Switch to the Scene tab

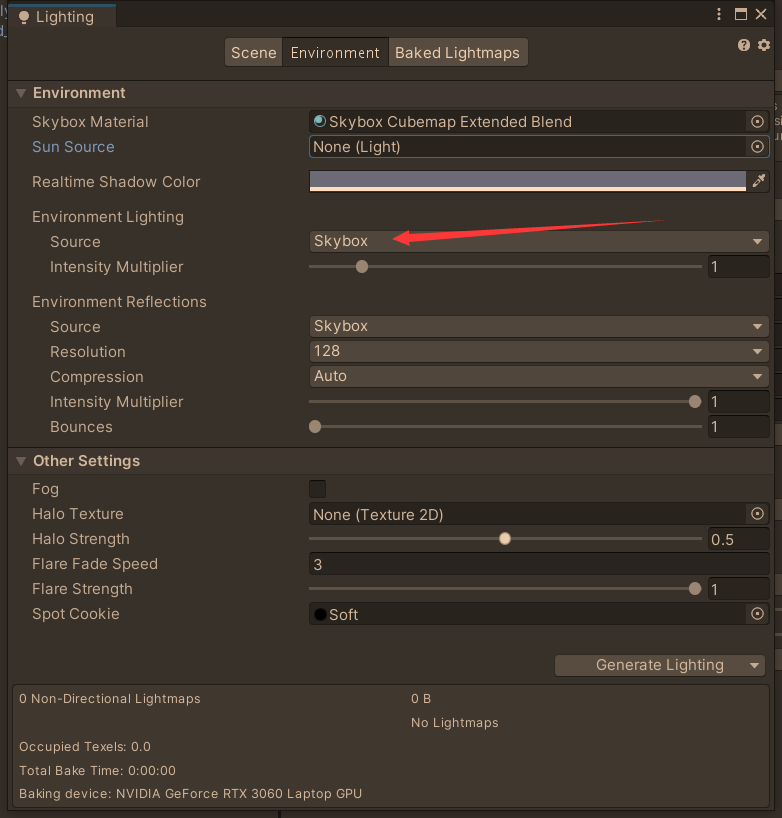tap(253, 52)
